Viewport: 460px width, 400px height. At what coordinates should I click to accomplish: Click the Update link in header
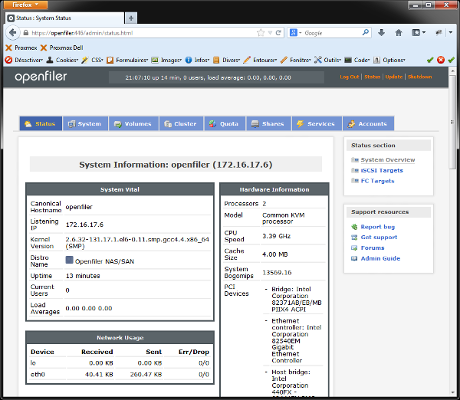[x=394, y=77]
